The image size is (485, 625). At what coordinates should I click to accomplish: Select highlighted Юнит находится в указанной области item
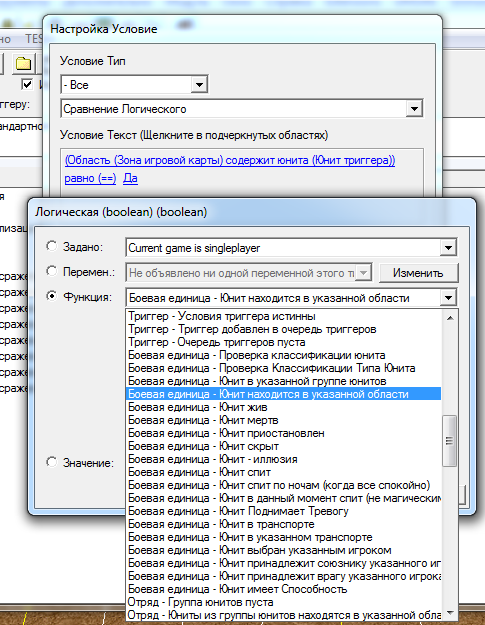tap(283, 394)
